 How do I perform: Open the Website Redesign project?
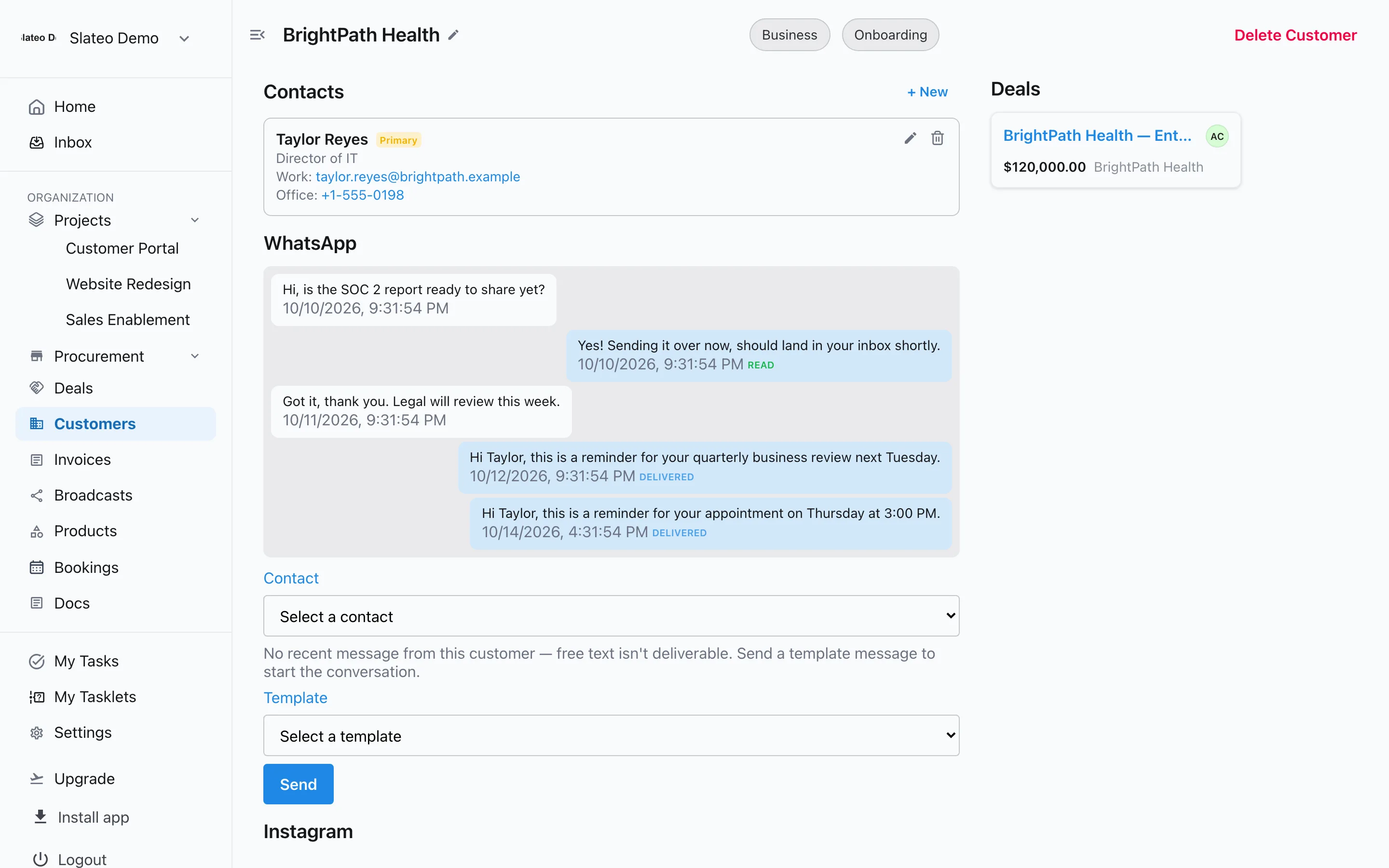[128, 284]
